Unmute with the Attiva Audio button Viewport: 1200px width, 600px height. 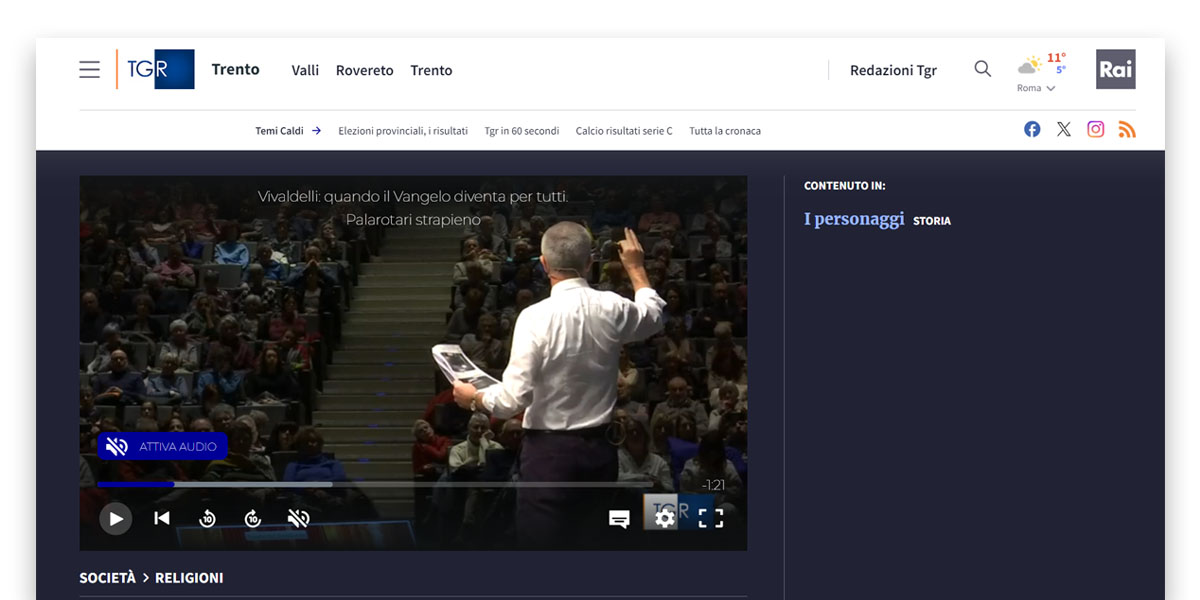coord(163,446)
